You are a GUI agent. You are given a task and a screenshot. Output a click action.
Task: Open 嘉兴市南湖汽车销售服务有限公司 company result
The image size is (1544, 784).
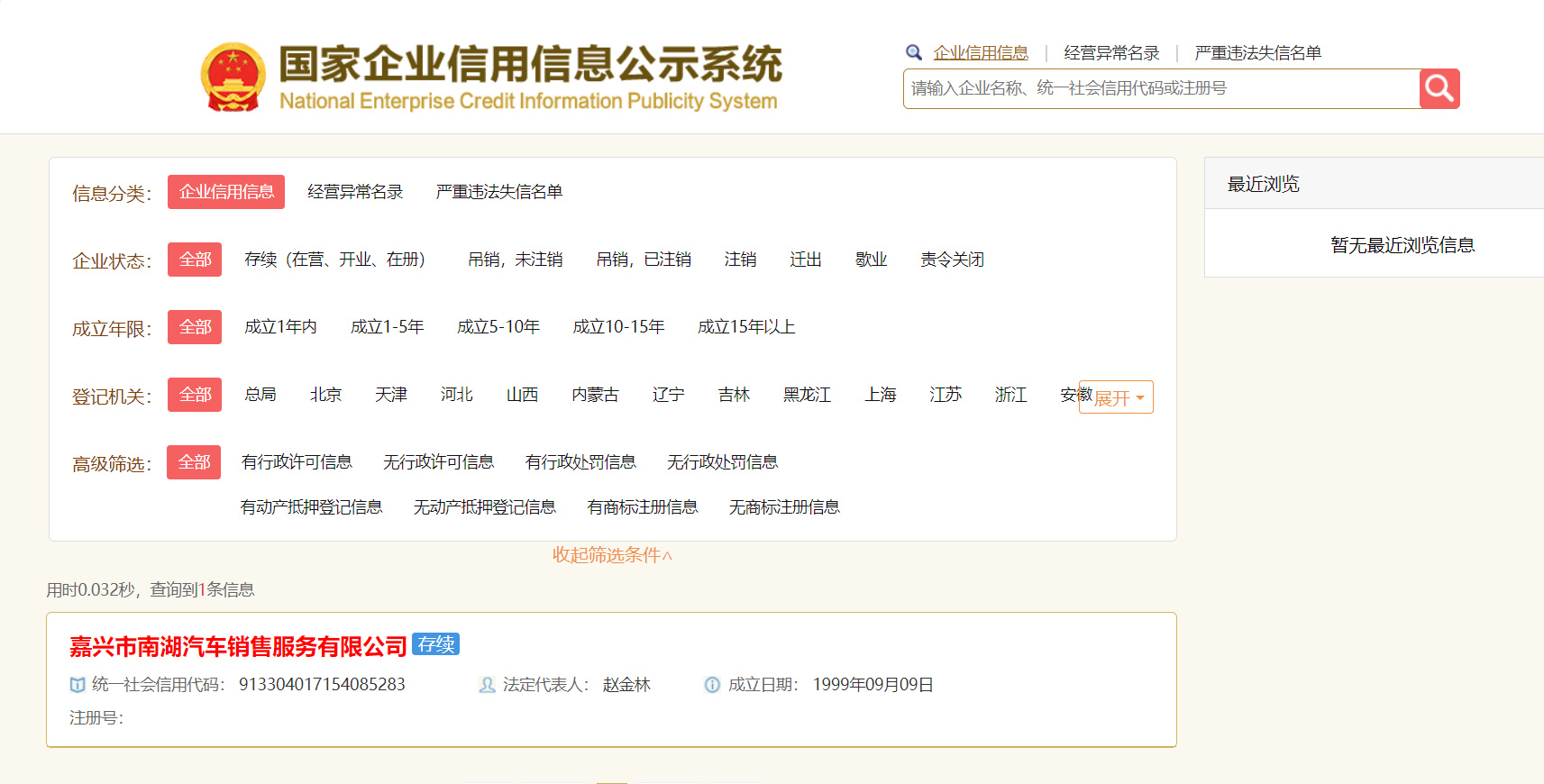[x=239, y=646]
